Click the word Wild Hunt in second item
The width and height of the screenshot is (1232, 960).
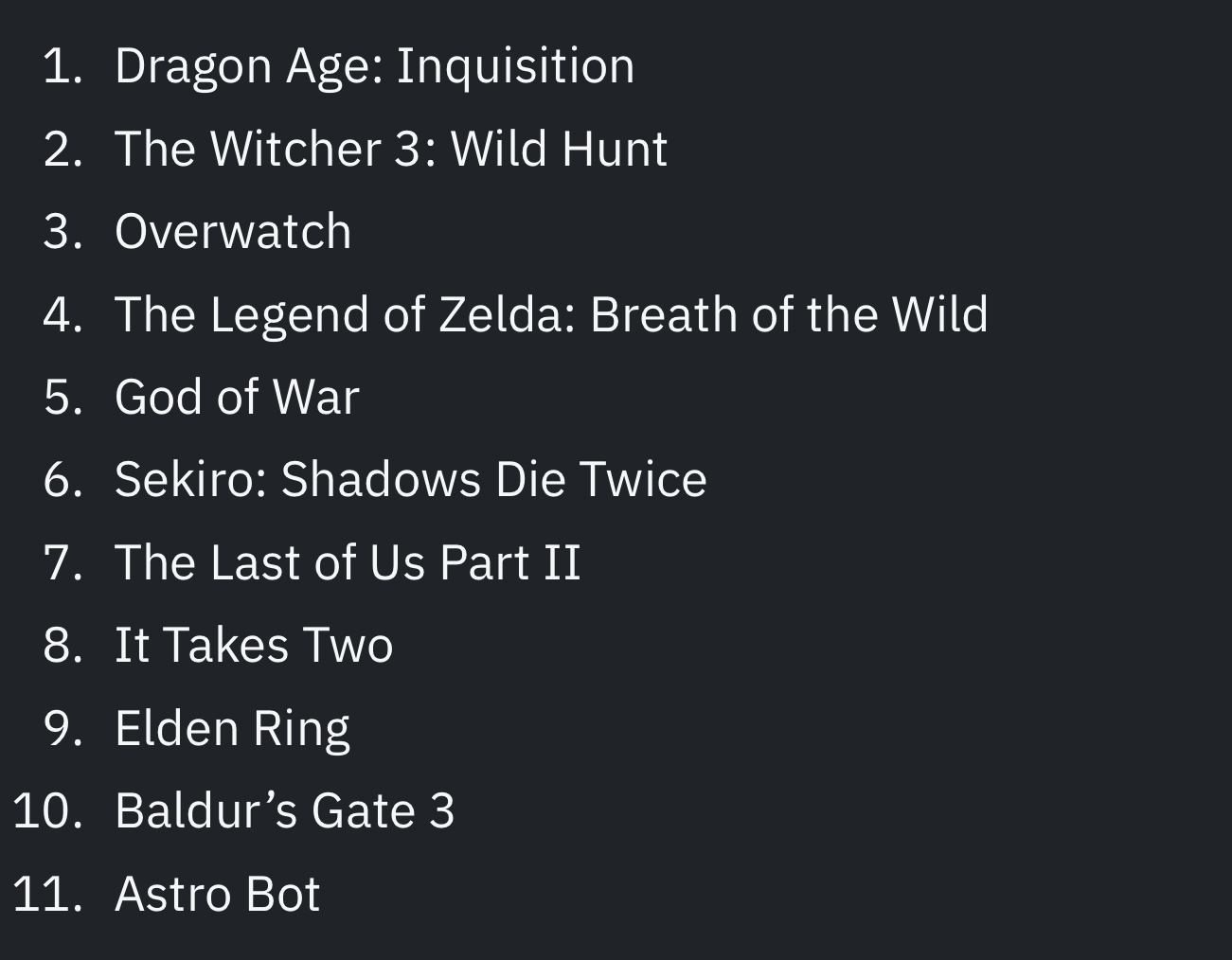(560, 149)
